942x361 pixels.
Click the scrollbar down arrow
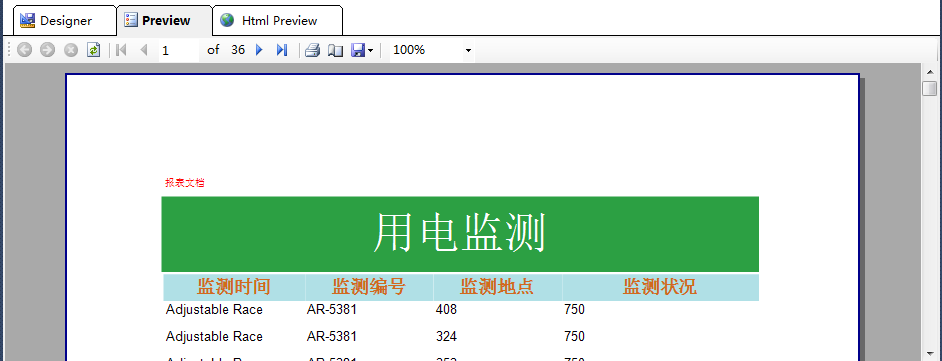coord(930,354)
